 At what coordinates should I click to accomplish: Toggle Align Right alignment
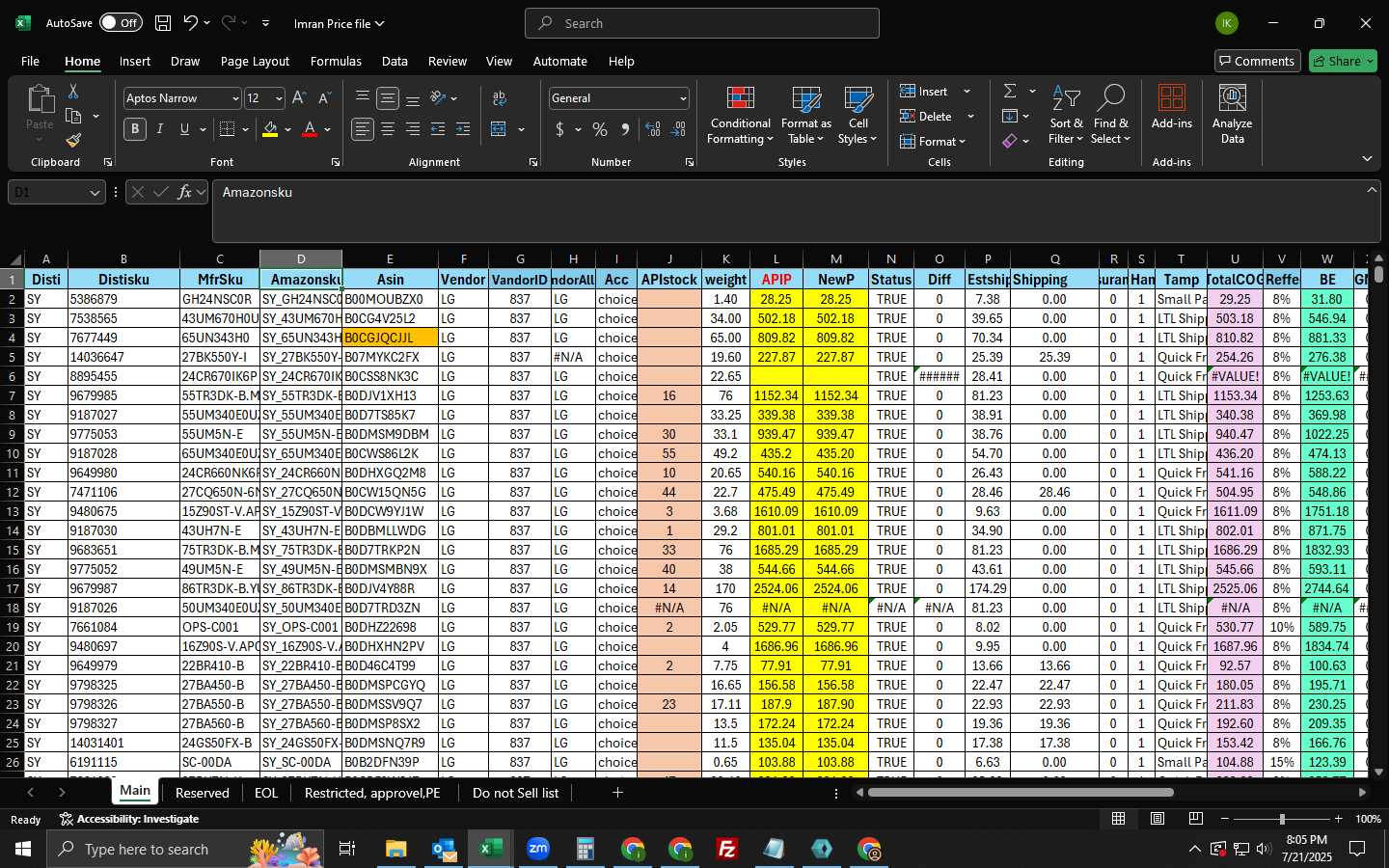click(x=413, y=129)
